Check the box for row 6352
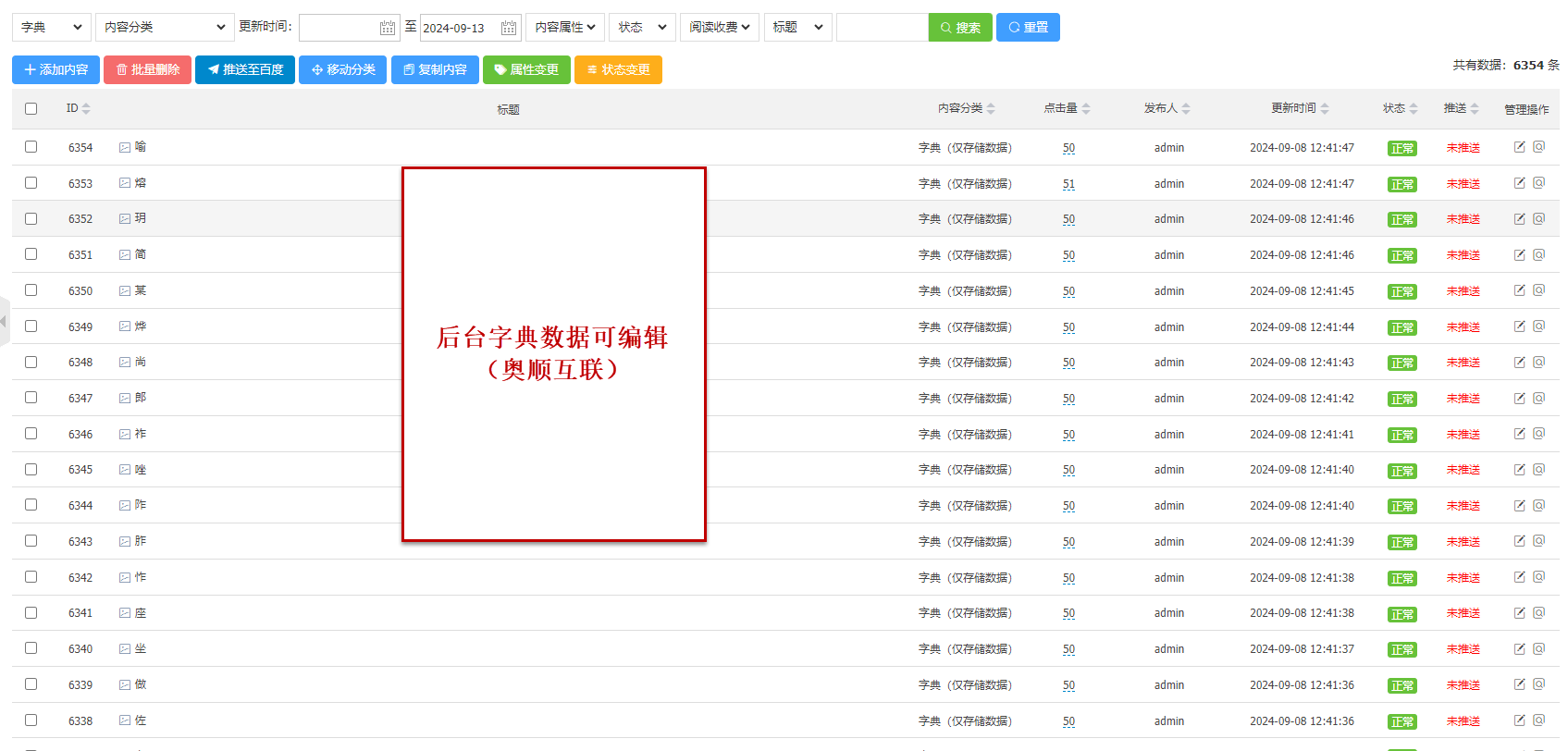 pos(31,219)
